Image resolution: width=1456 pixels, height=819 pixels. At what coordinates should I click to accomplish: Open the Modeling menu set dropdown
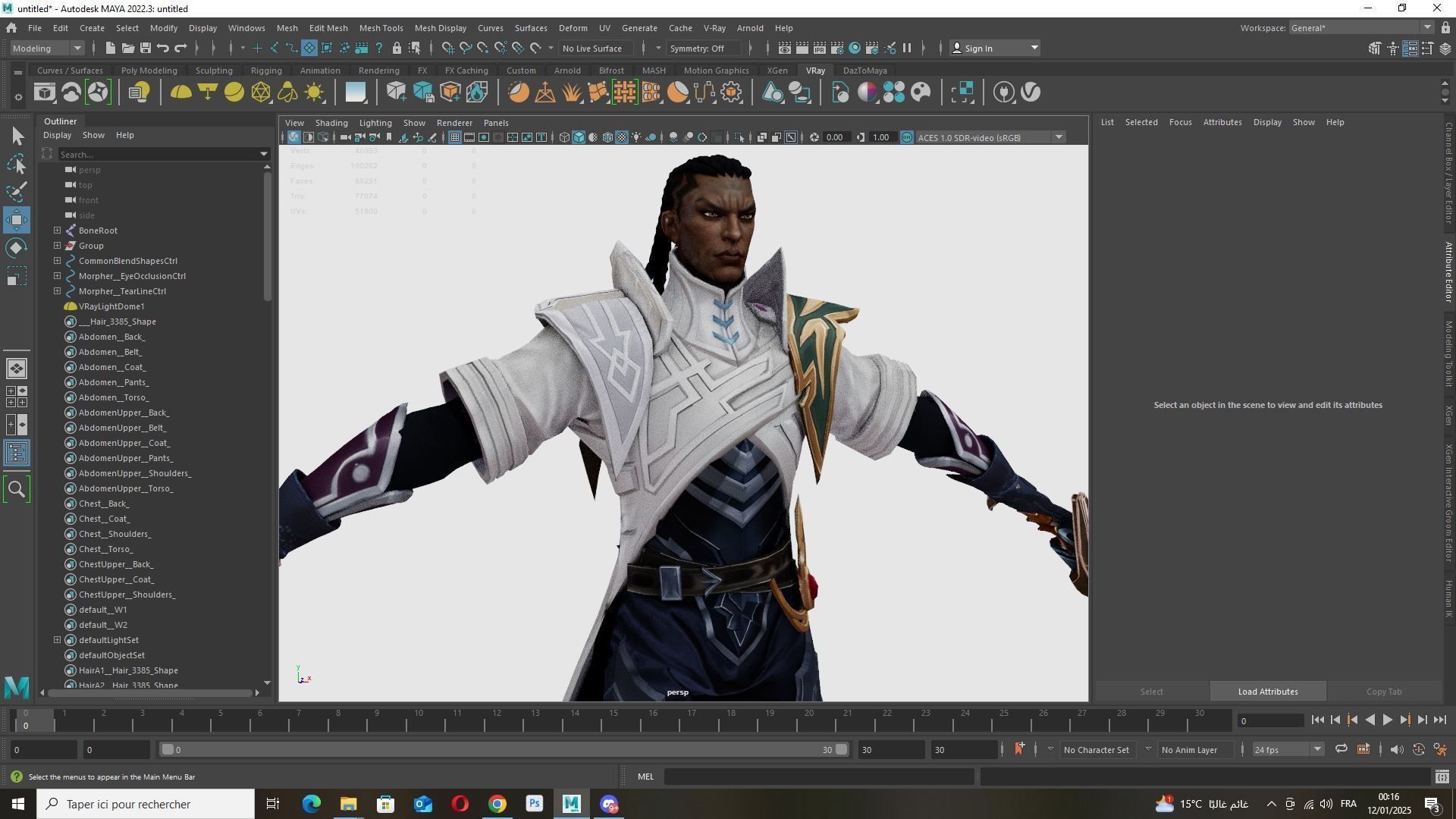coord(47,49)
